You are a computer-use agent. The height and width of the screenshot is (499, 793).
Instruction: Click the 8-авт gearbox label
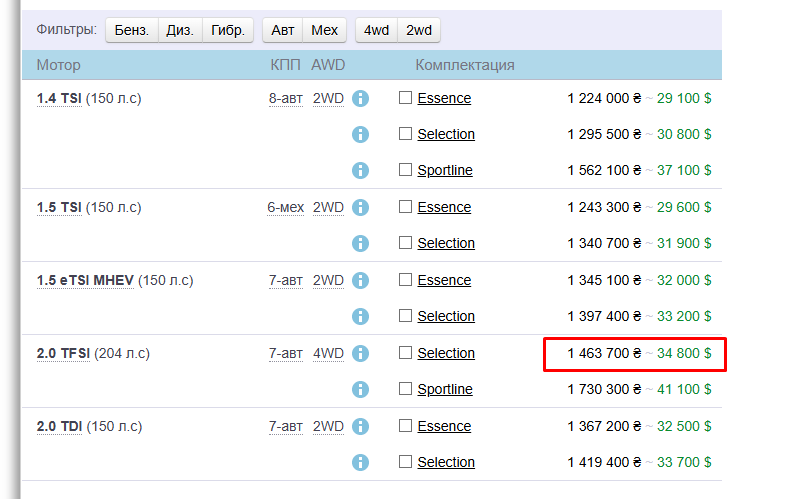pyautogui.click(x=285, y=98)
